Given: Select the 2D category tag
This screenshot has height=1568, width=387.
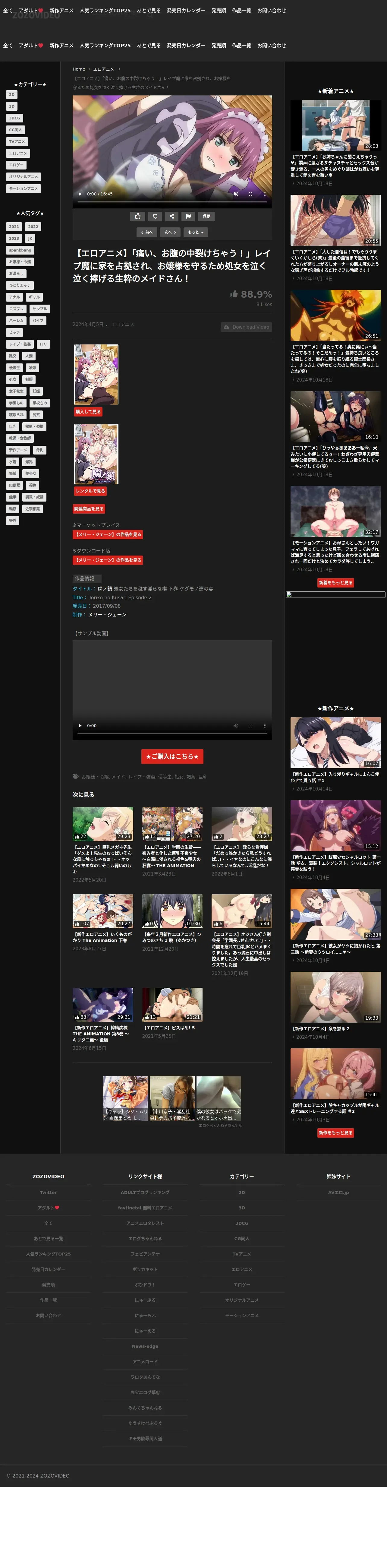Looking at the screenshot, I should [x=11, y=94].
